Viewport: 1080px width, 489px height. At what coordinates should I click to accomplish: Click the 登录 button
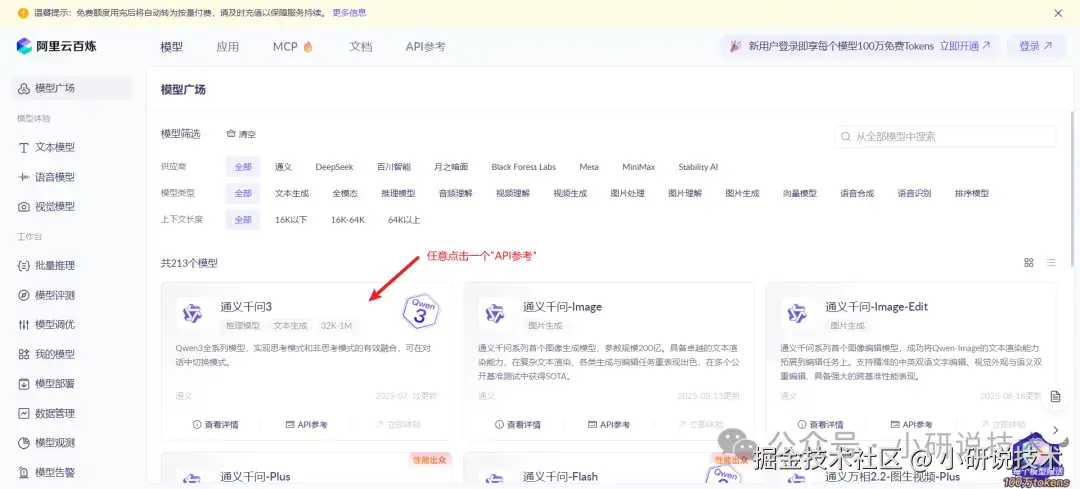point(1036,46)
